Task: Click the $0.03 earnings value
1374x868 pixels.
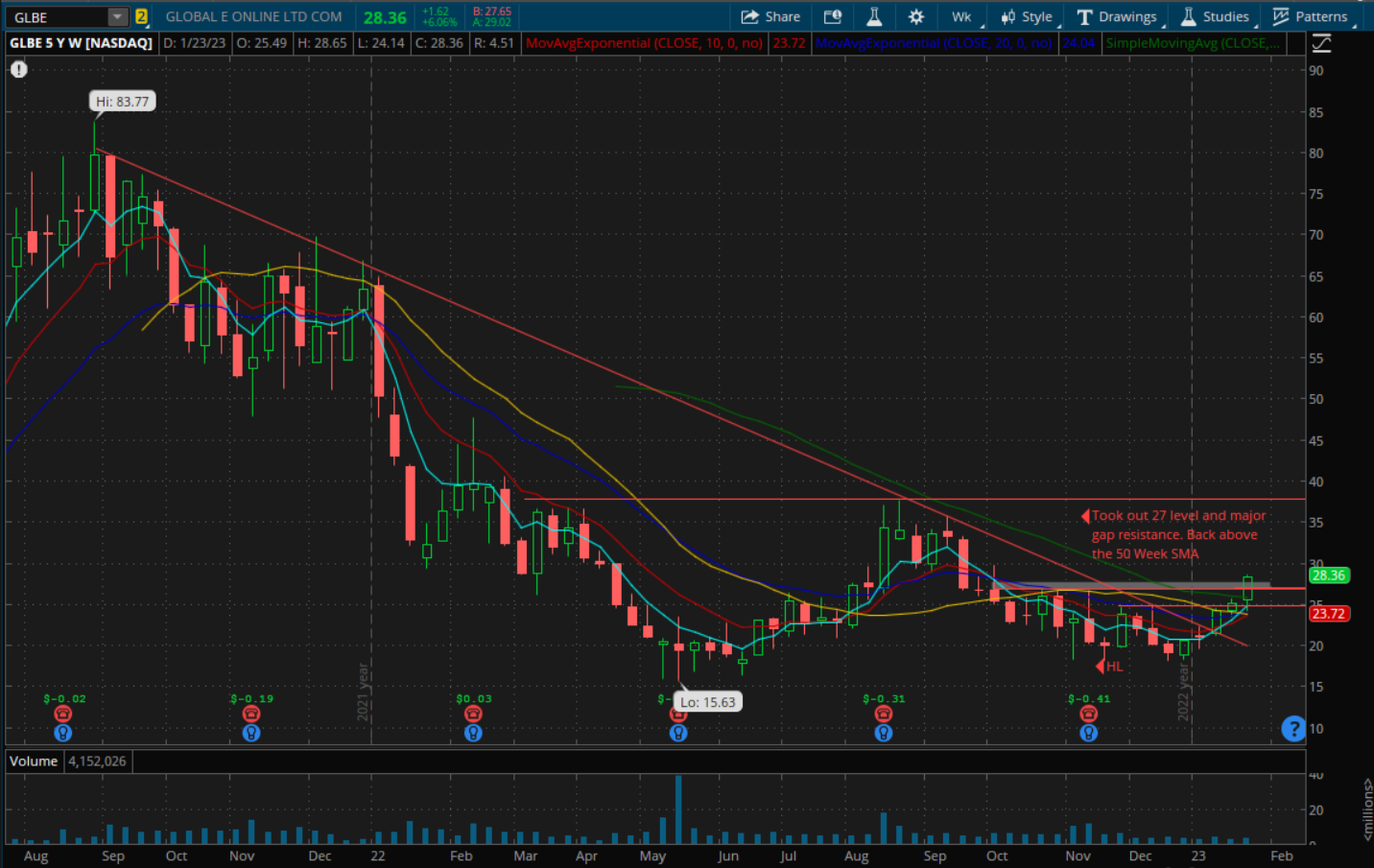Action: [474, 698]
